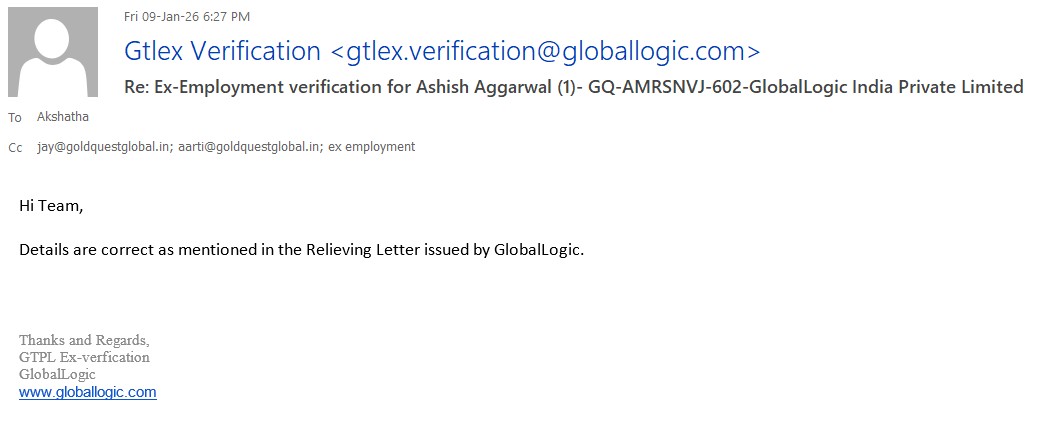The image size is (1040, 425).
Task: Click the gtlex.verification@globallogic.com sender address
Action: click(545, 51)
